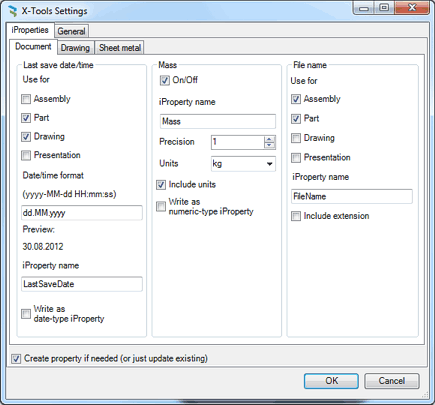Viewport: 435px width, 405px height.
Task: Minimize the X-Tools Settings window
Action: (x=364, y=8)
